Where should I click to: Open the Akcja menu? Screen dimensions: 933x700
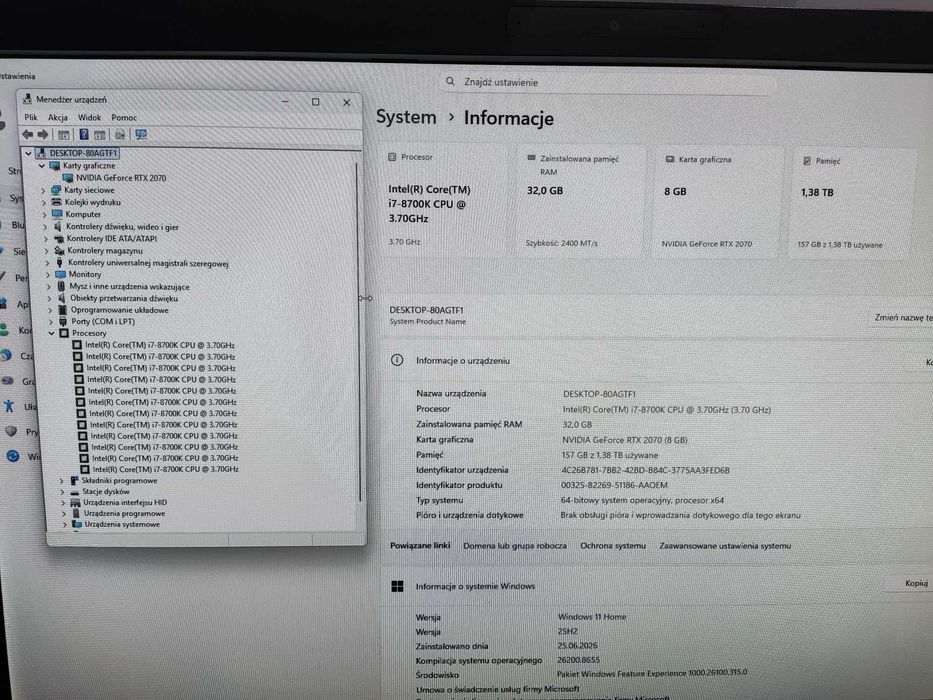58,117
